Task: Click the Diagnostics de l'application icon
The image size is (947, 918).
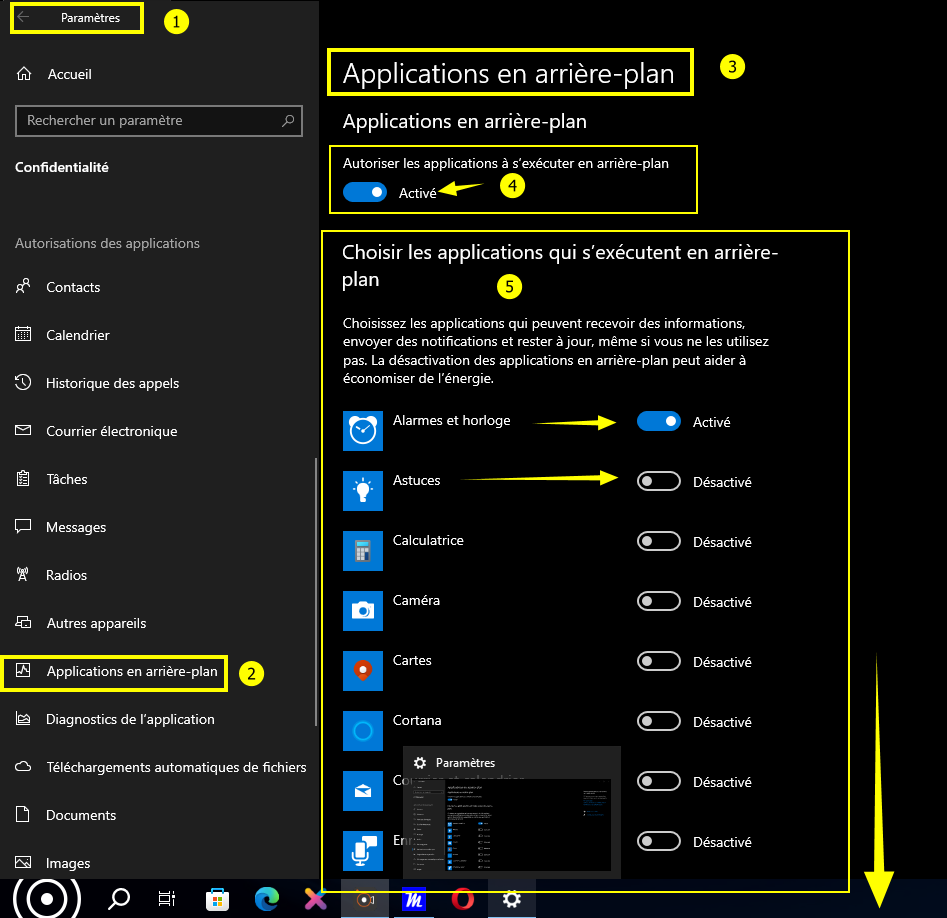Action: (x=23, y=719)
